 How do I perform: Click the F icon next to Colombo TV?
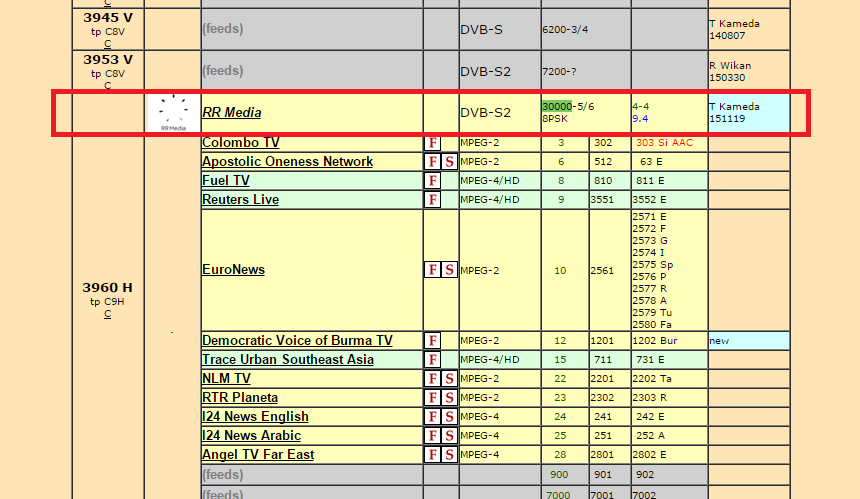[433, 143]
